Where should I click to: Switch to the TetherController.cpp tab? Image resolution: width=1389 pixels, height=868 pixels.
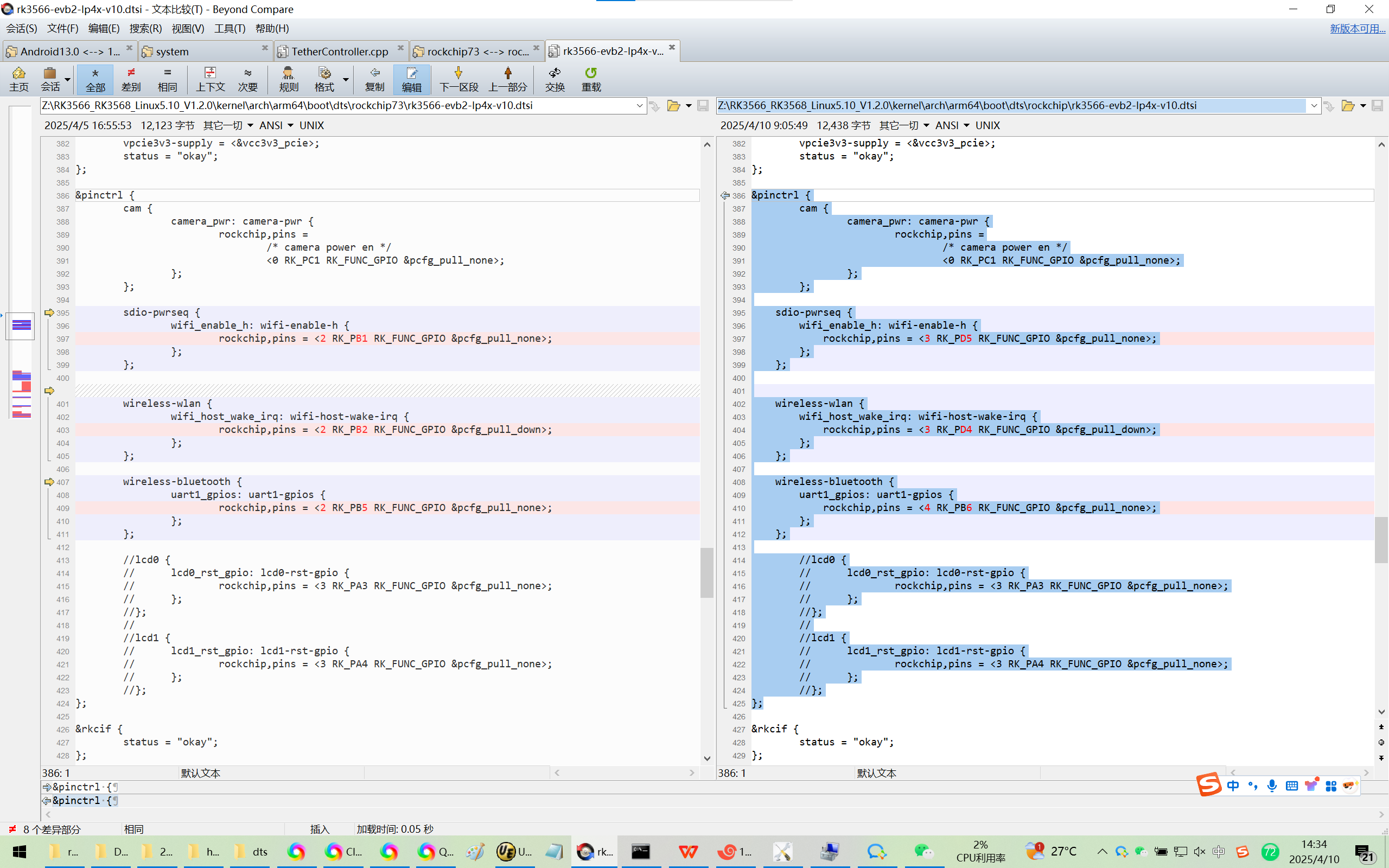(340, 51)
